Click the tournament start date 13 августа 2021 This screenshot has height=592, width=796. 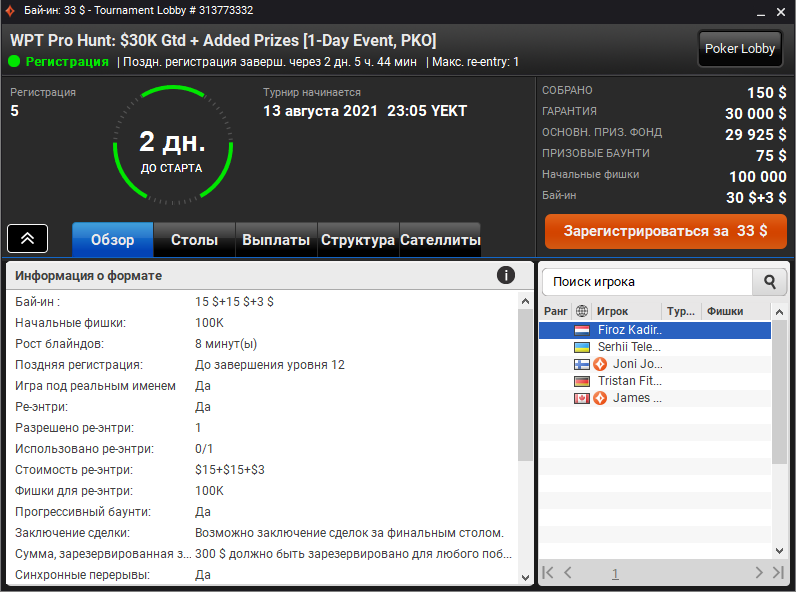coord(320,111)
